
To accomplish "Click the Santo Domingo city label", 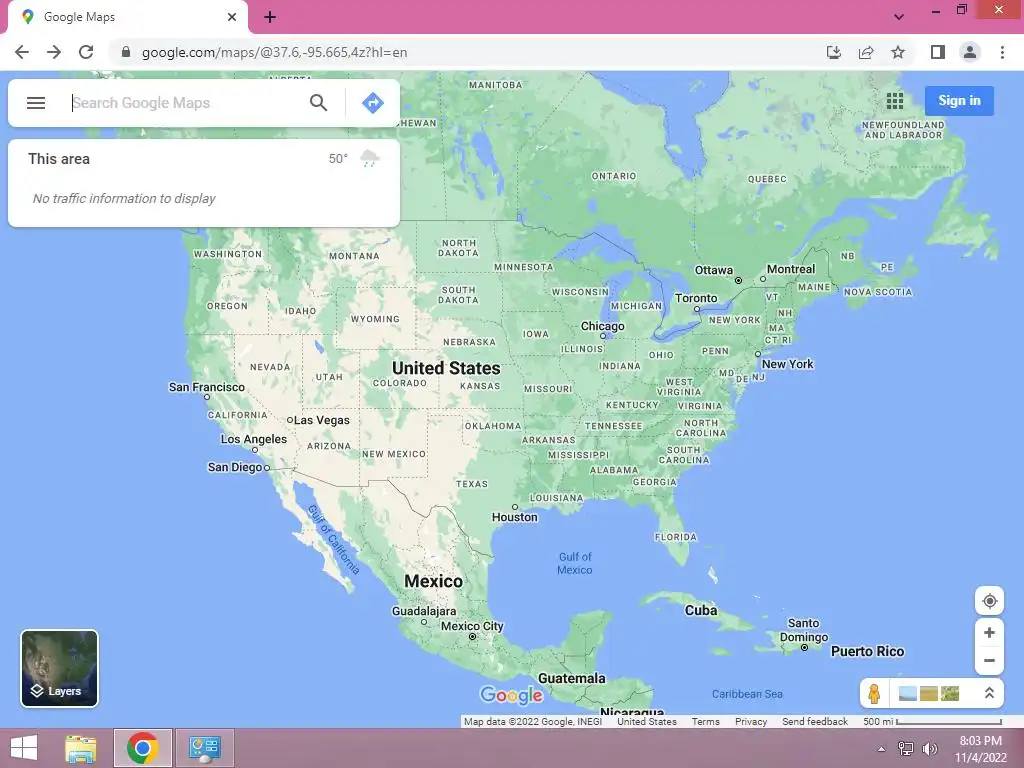I will tap(804, 630).
